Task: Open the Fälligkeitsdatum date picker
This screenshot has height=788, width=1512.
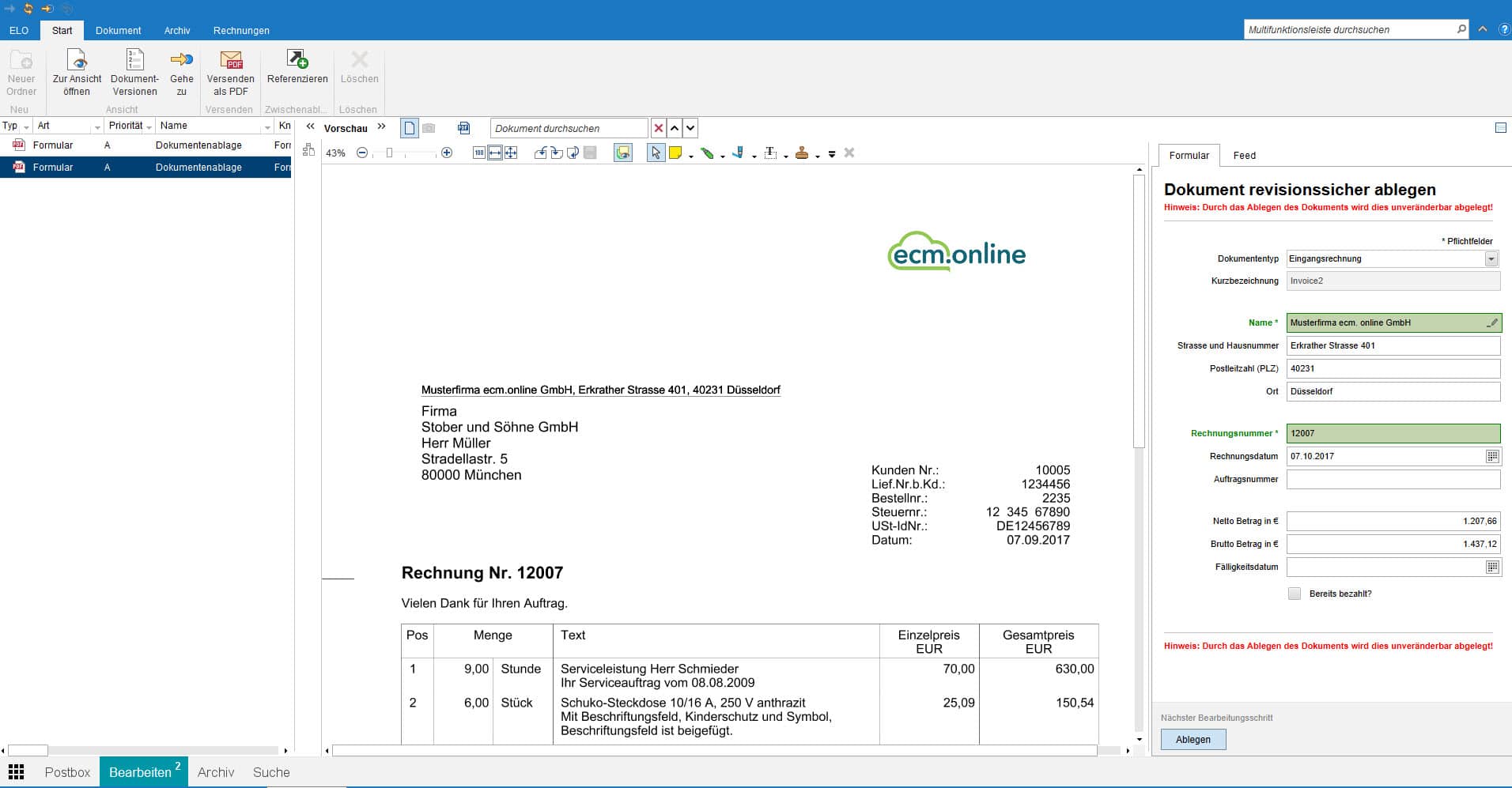Action: point(1491,567)
